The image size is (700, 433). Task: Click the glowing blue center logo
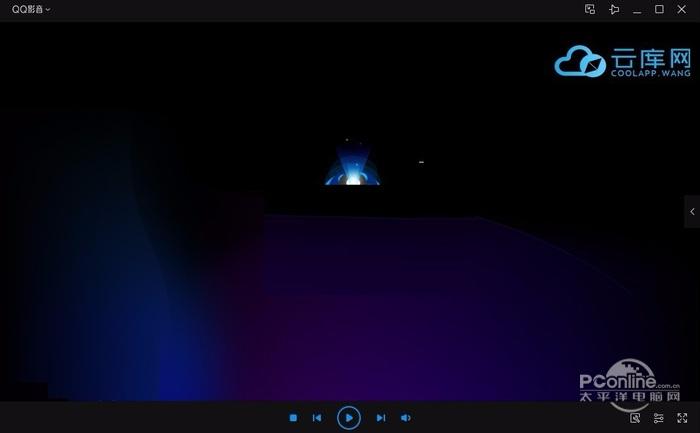pos(353,162)
